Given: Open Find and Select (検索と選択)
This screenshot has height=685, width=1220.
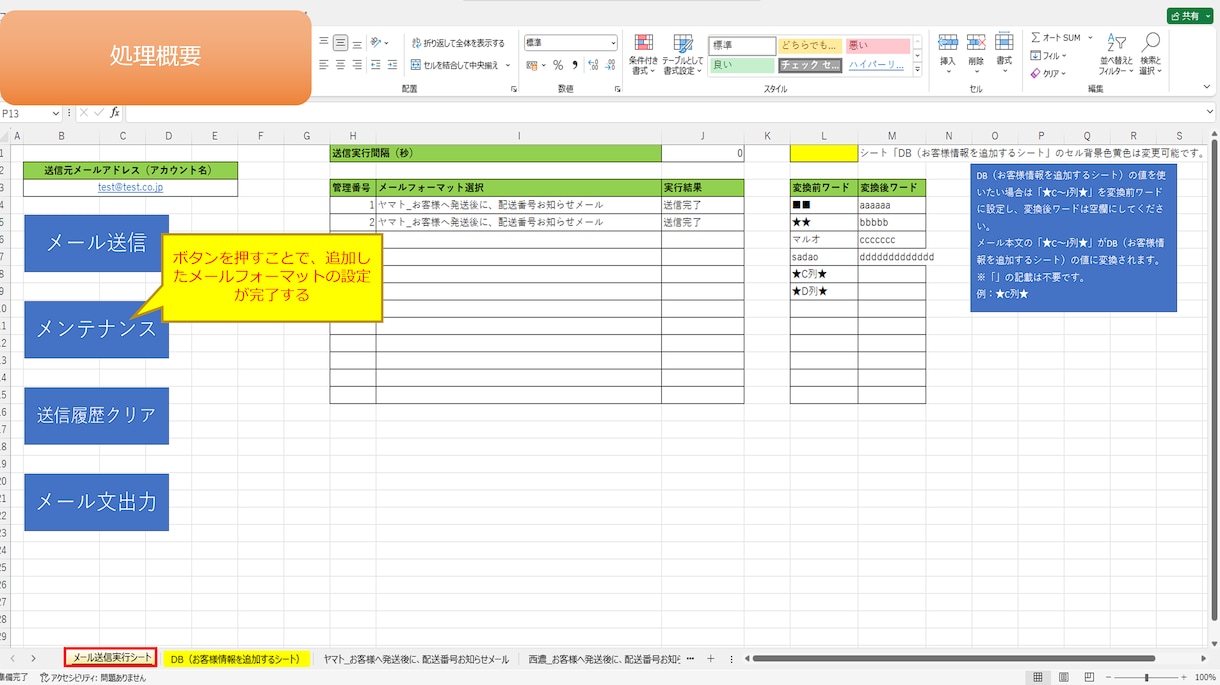Looking at the screenshot, I should point(1151,55).
